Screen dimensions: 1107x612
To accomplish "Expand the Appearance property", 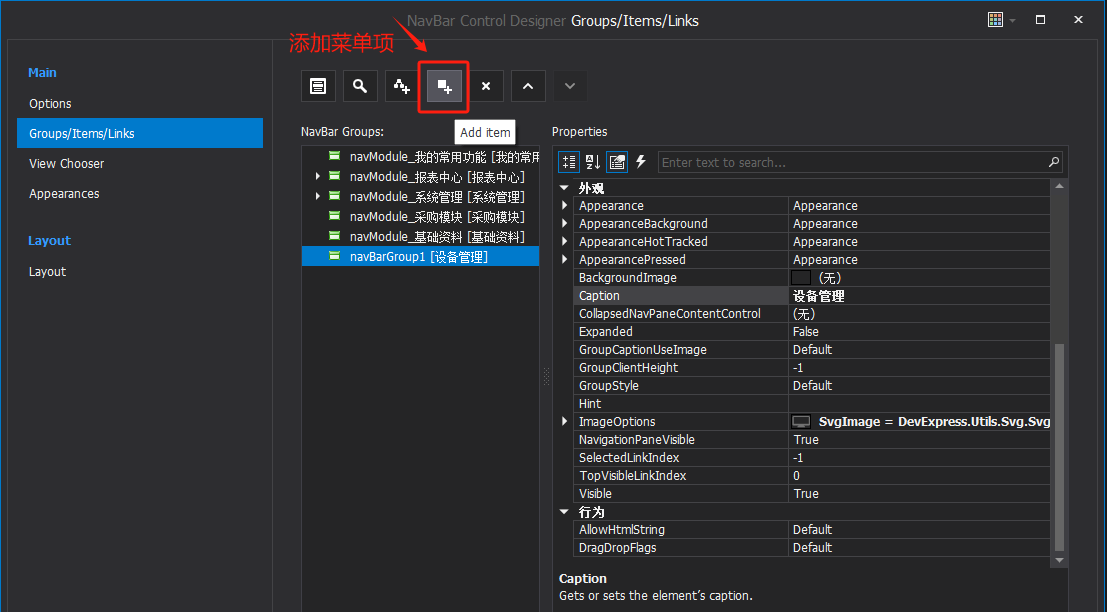I will tap(564, 205).
